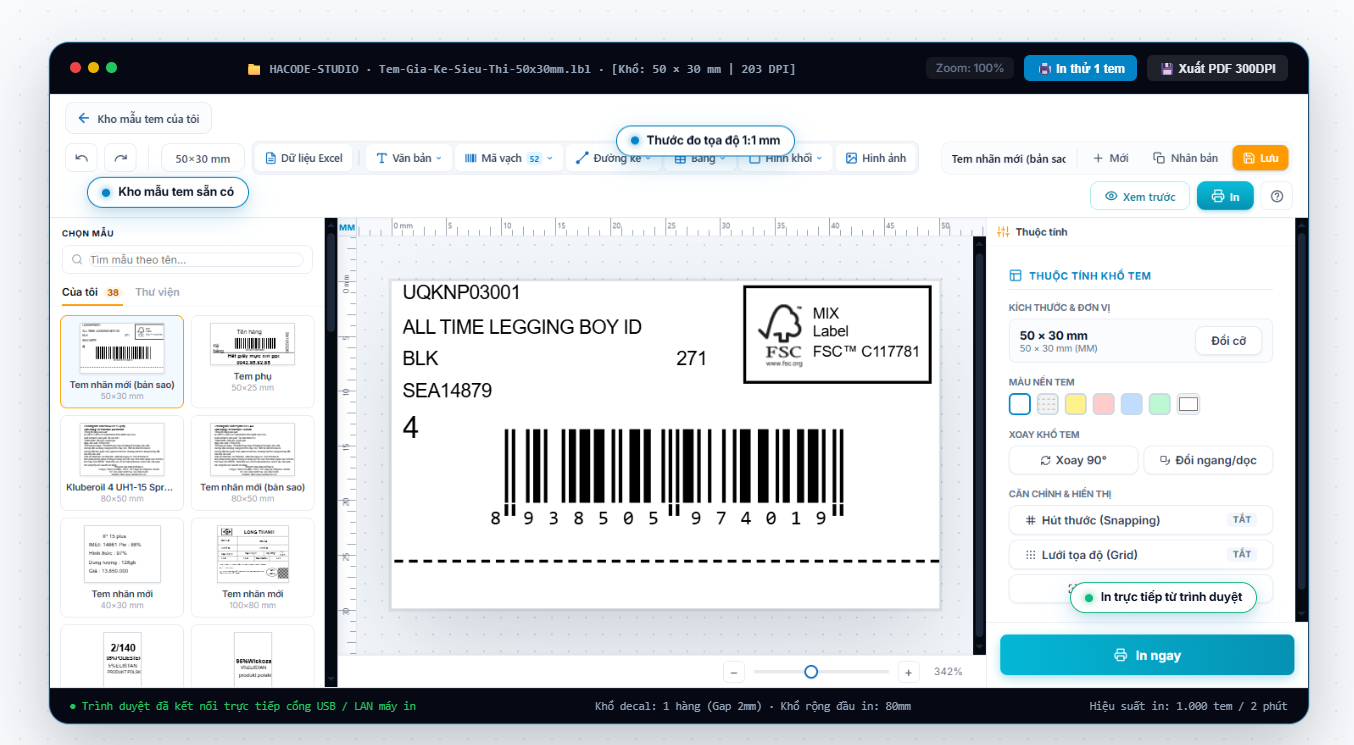Click In thử 1 tem test print

[1082, 68]
